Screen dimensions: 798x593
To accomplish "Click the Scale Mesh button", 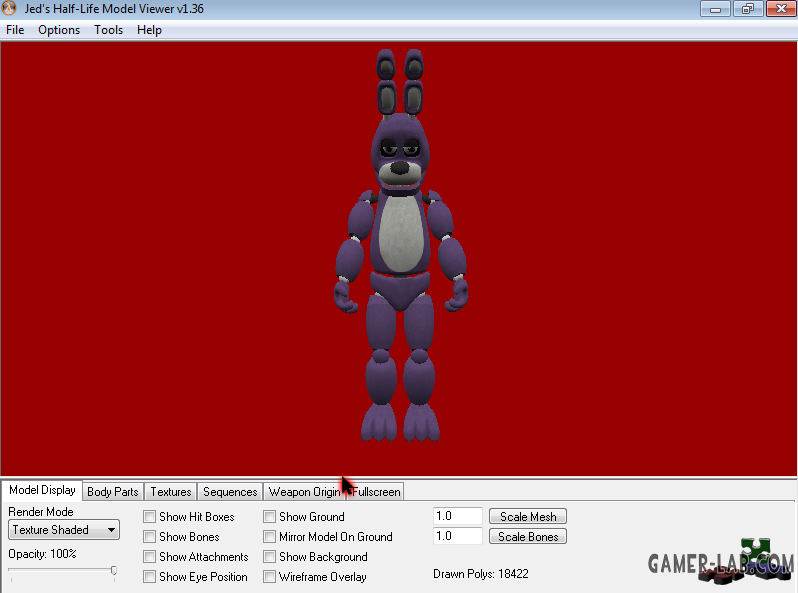I will coord(528,517).
